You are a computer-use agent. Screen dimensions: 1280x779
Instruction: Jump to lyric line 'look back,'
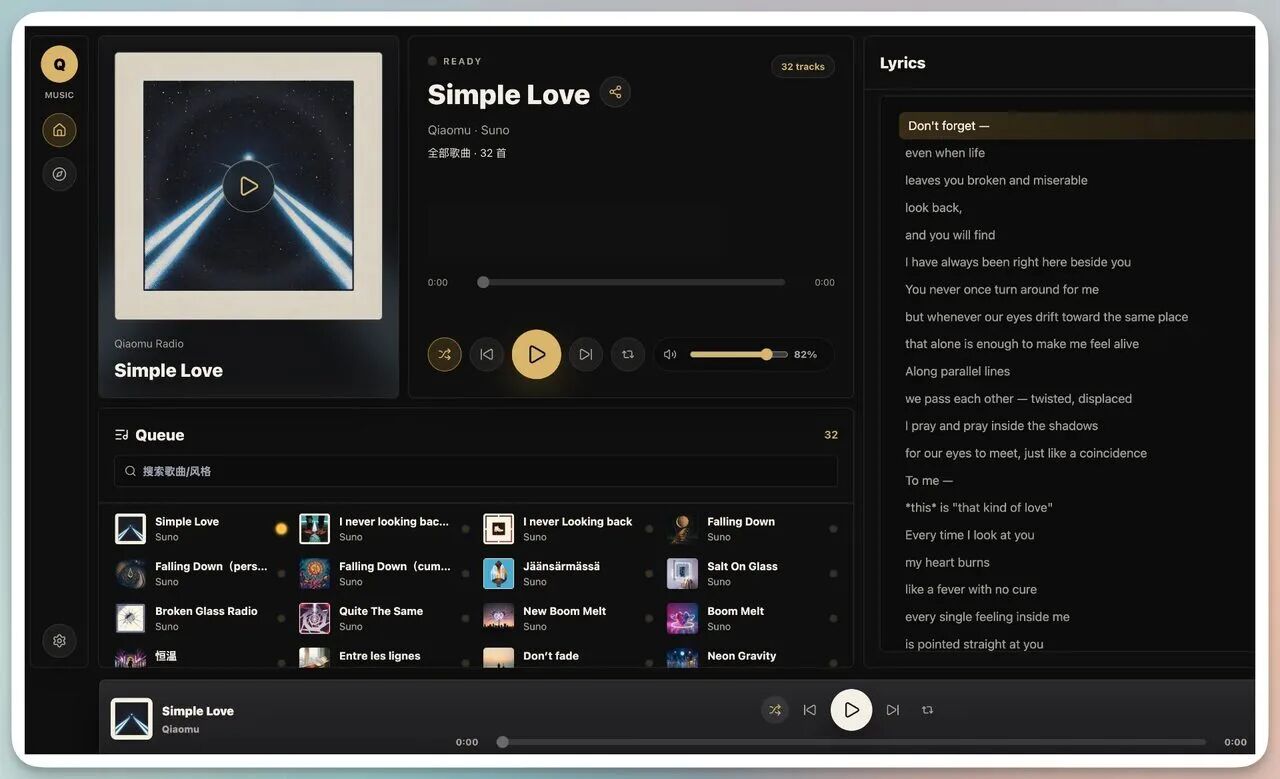[934, 208]
